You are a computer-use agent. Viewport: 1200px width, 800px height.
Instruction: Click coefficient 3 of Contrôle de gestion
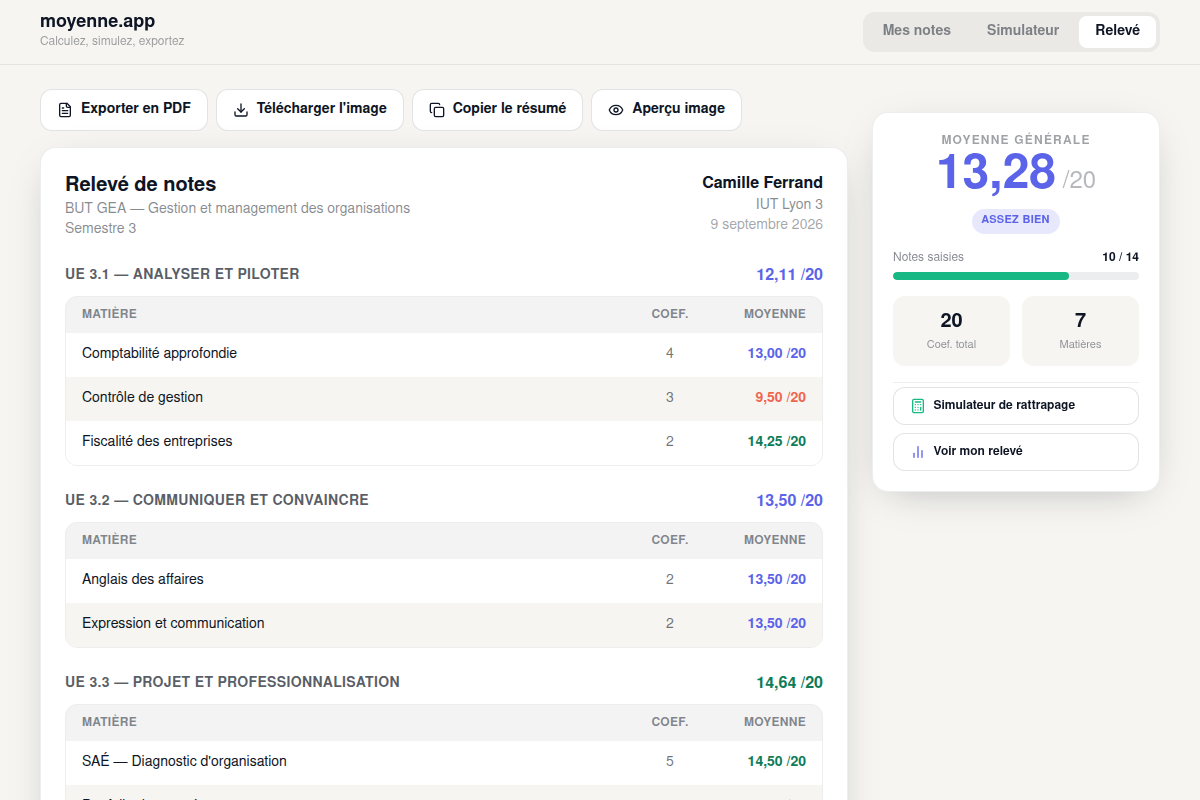click(670, 398)
